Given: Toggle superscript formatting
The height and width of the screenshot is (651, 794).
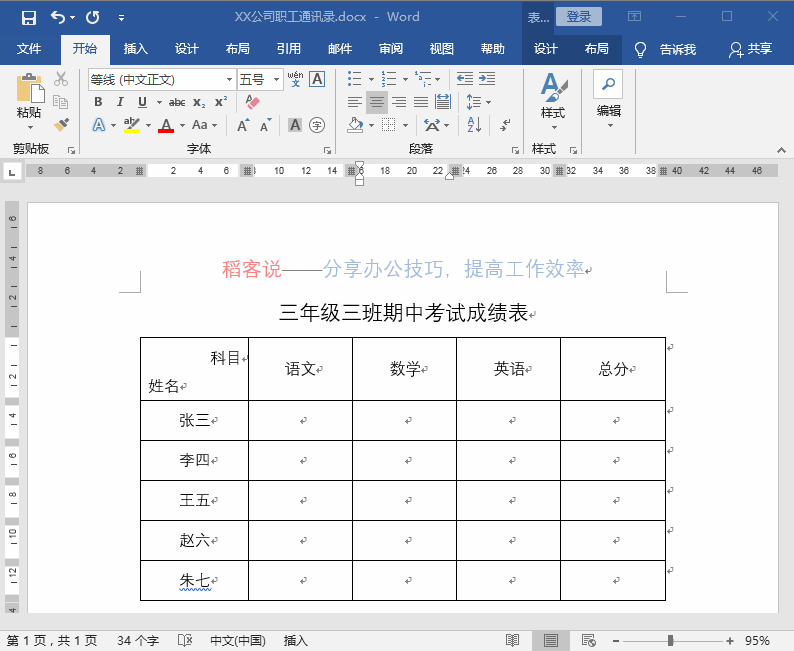Looking at the screenshot, I should point(221,102).
